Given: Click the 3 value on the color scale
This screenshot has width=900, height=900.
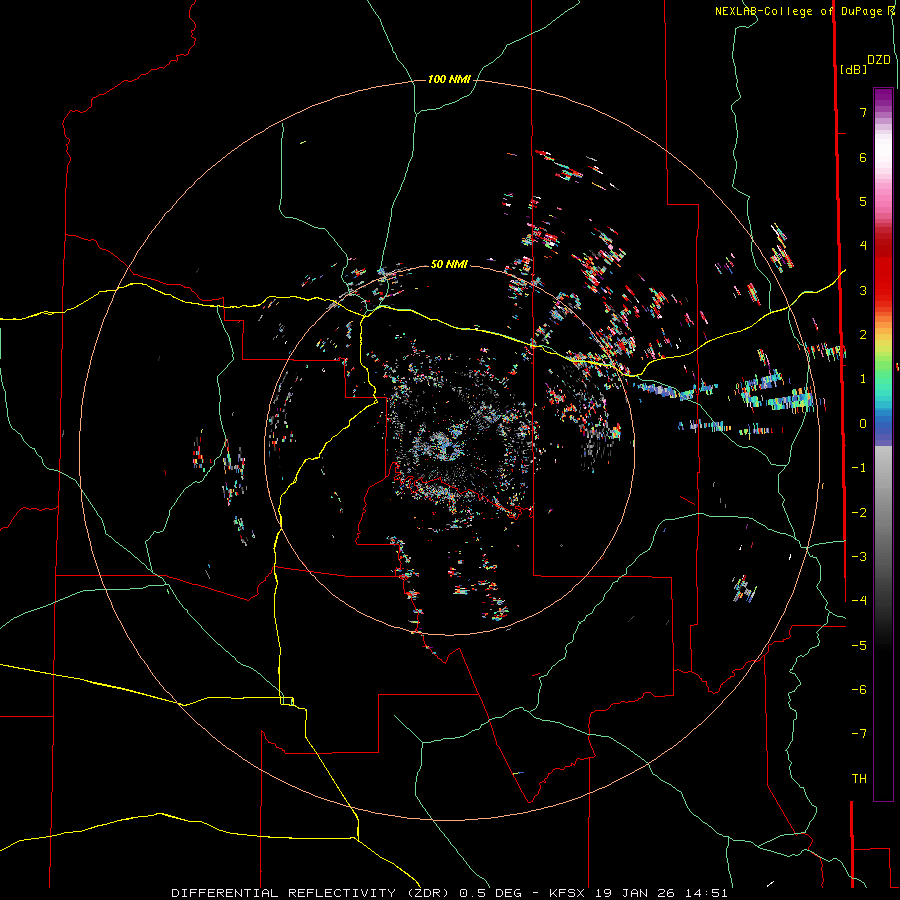Looking at the screenshot, I should pos(863,290).
